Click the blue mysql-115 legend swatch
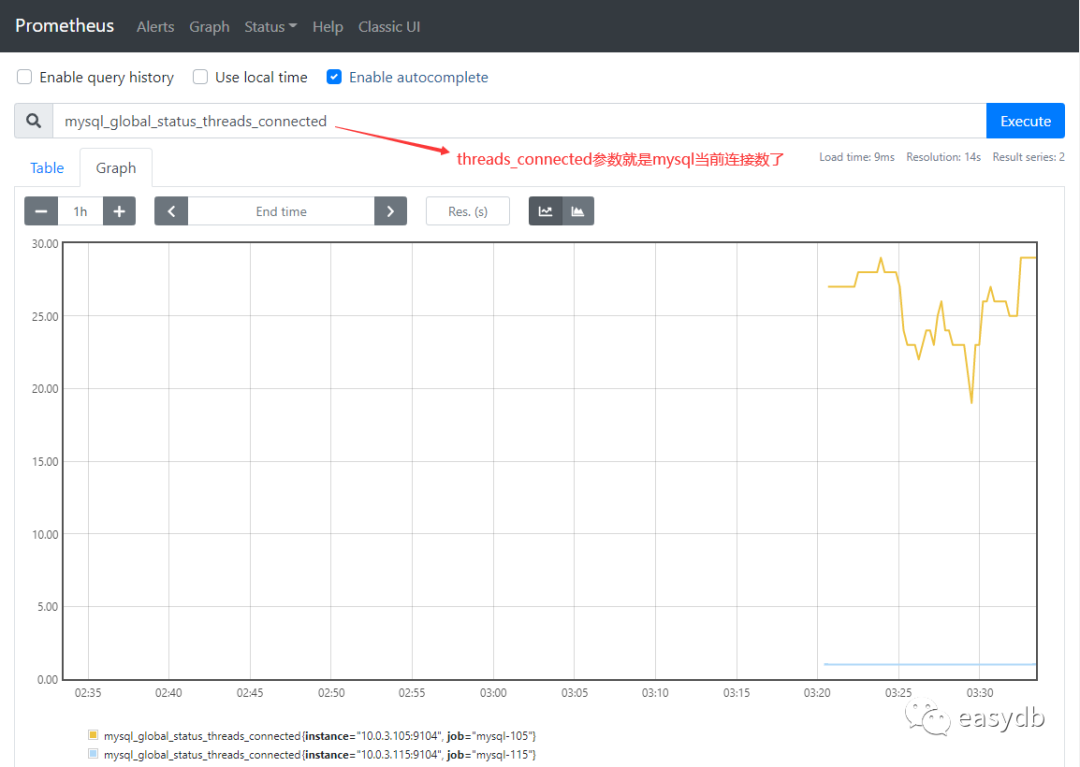Viewport: 1080px width, 767px height. click(94, 754)
